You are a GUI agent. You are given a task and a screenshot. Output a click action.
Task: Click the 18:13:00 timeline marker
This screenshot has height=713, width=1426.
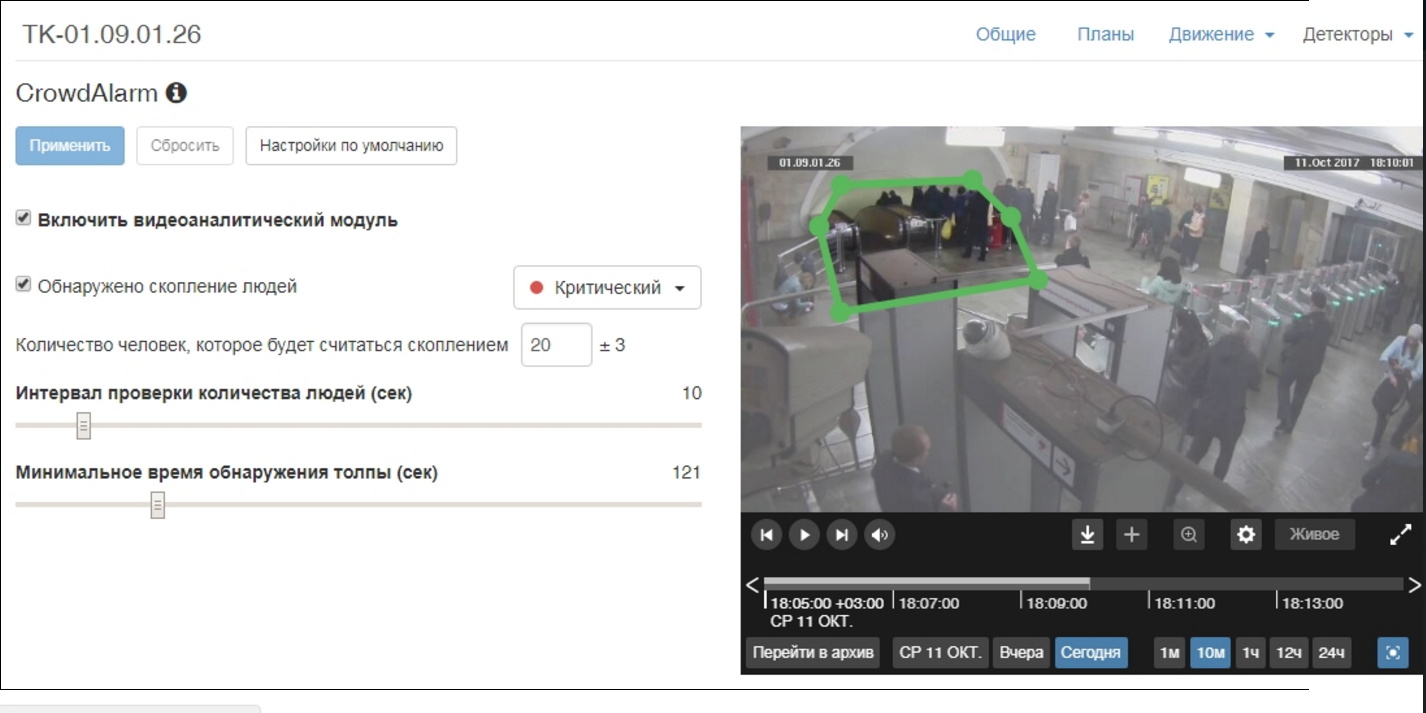pos(1311,603)
